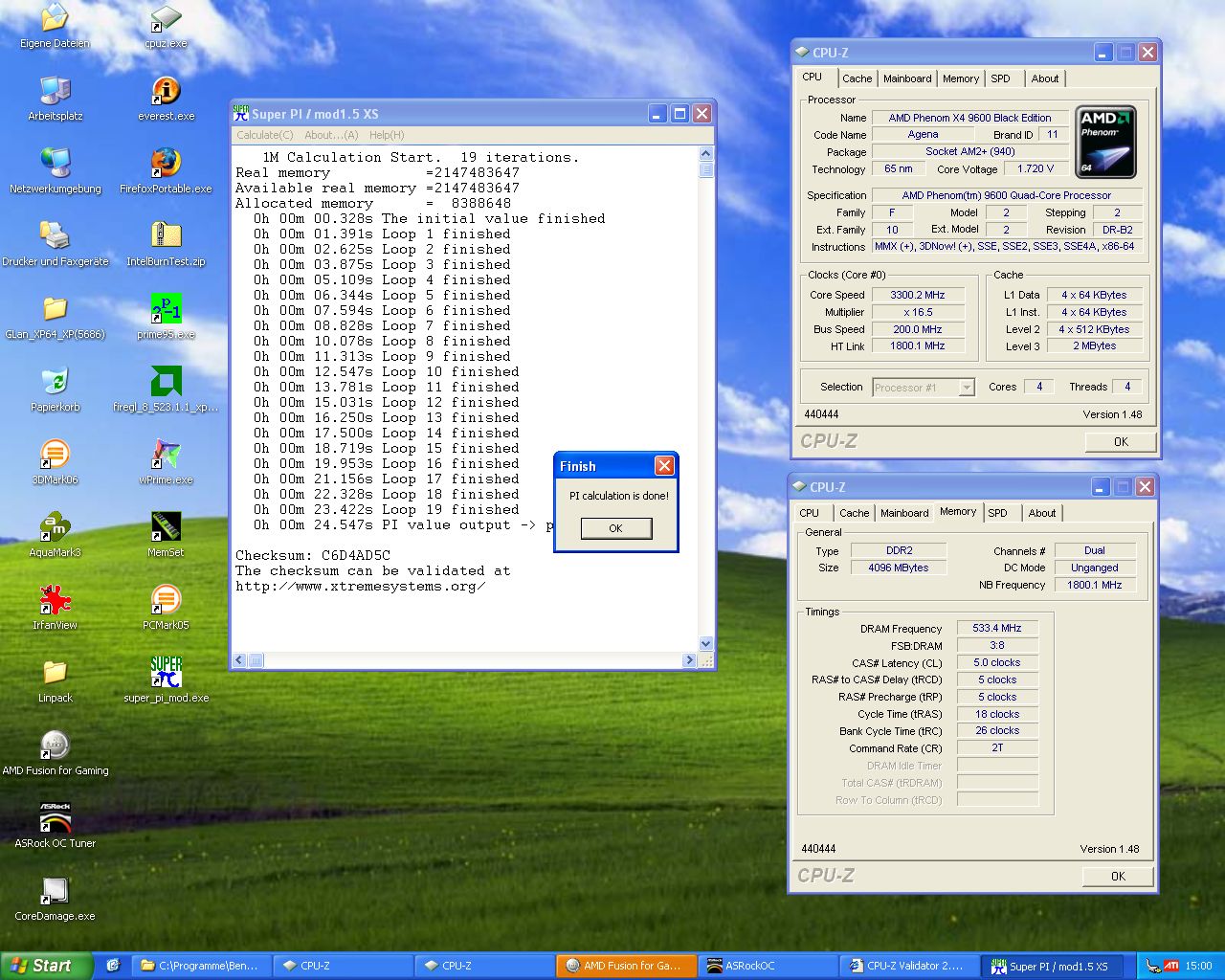This screenshot has width=1225, height=980.
Task: Switch to ASRockOC taskbar button
Action: click(x=769, y=966)
